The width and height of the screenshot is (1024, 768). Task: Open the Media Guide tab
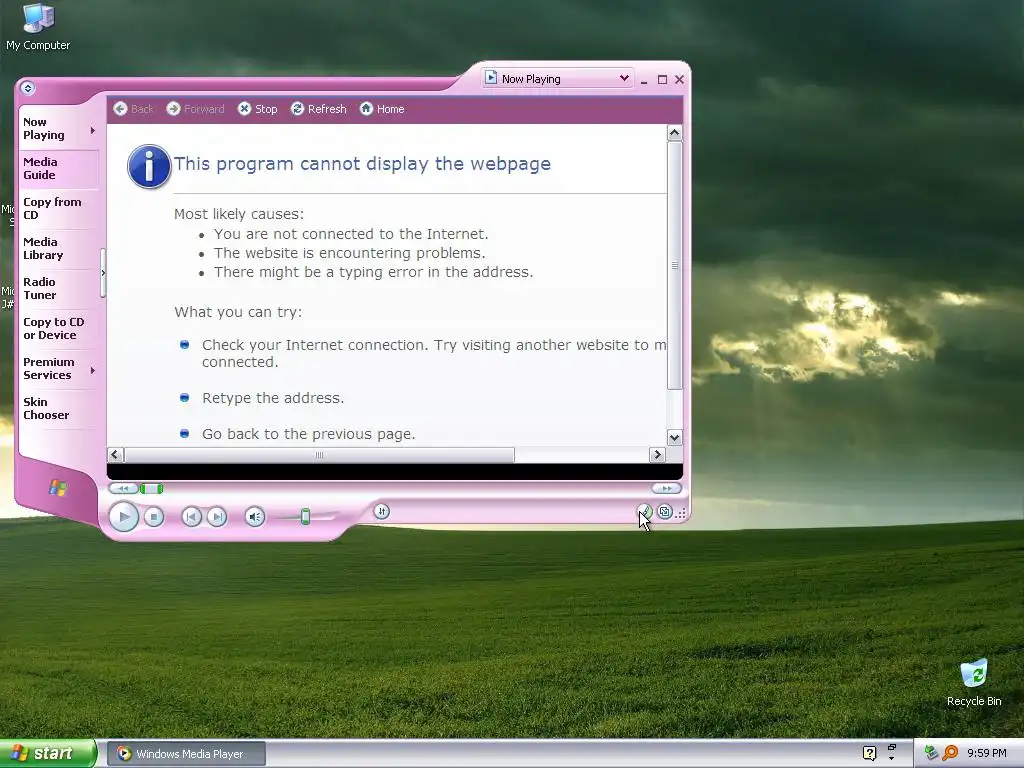point(59,168)
